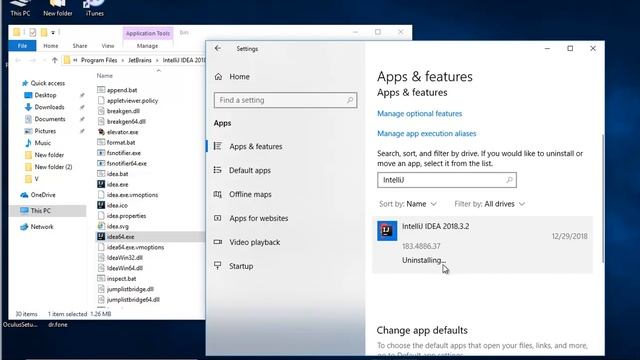Click Application Tools contextual tab in Explorer
Screen dimensions: 640x360
tap(148, 33)
